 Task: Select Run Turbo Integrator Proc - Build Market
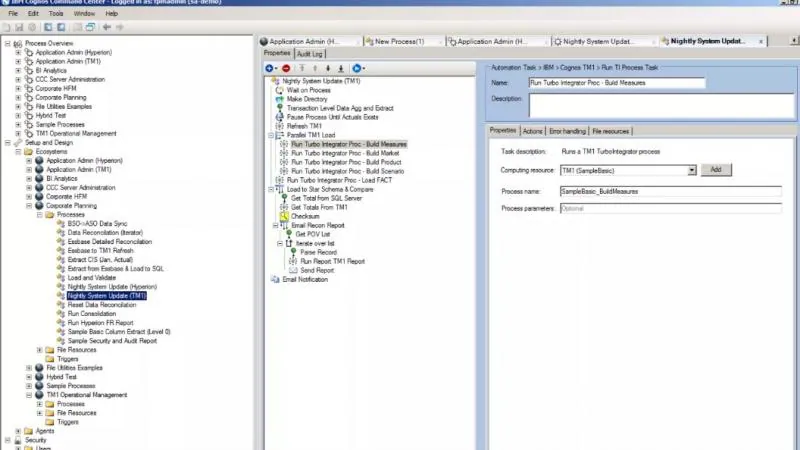click(345, 153)
